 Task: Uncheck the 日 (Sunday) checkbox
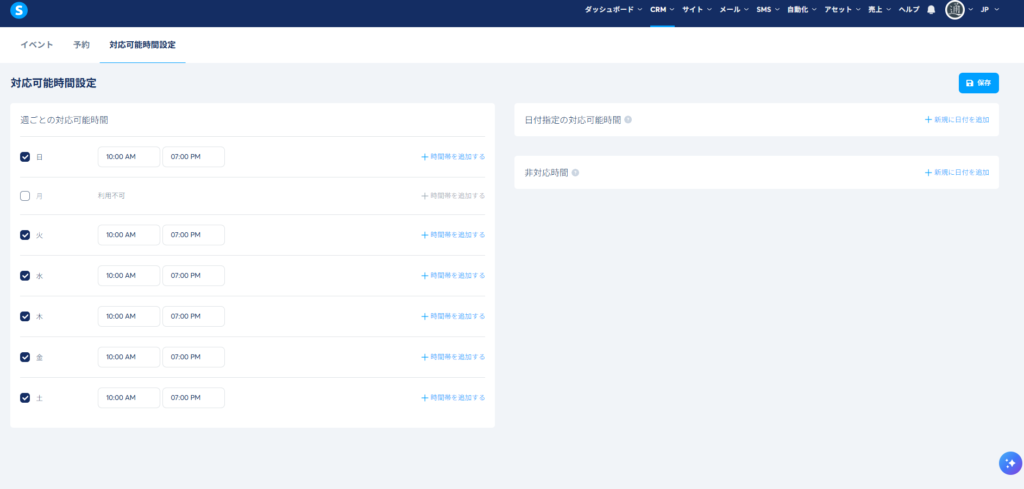point(25,157)
